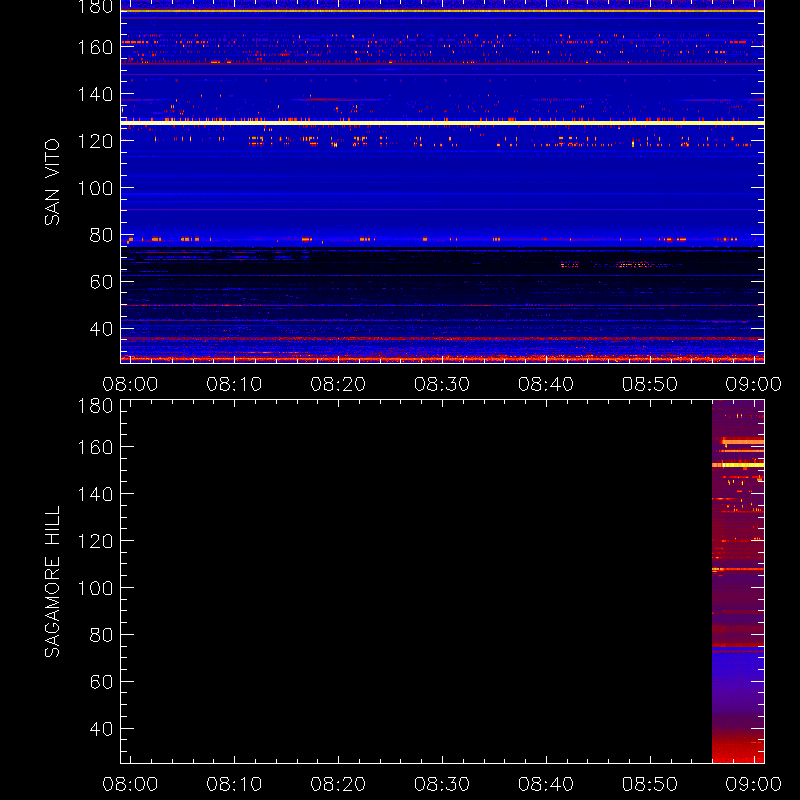Pick the 08:50 time label under SAN VITO plot
800x800 pixels.
coord(650,384)
